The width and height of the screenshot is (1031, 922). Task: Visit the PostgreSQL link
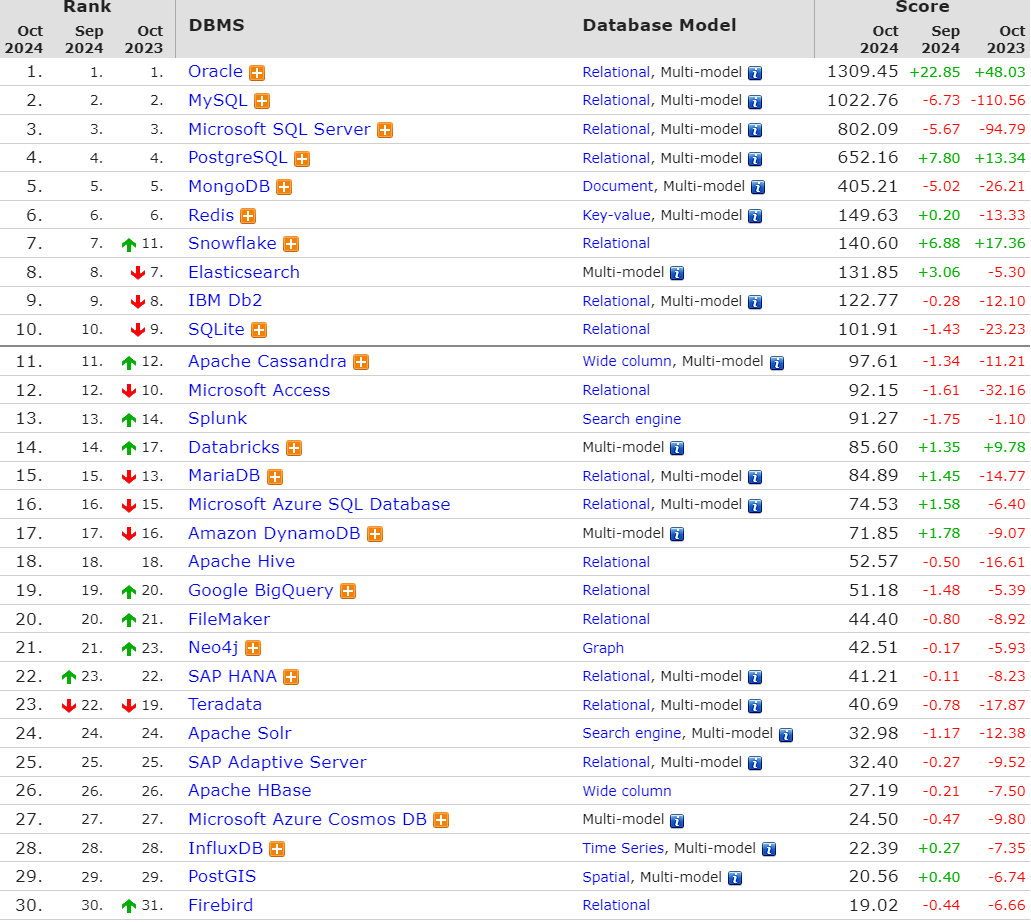[238, 158]
